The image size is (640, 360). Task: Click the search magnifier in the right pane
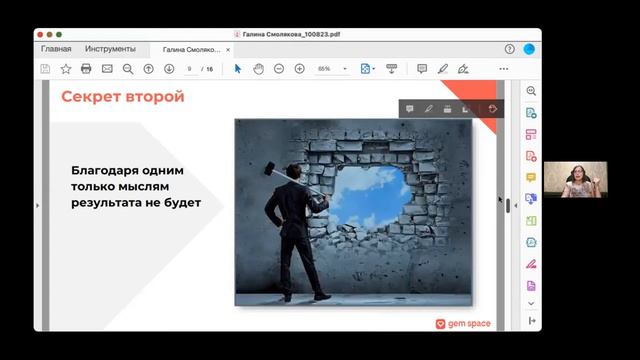click(x=531, y=91)
